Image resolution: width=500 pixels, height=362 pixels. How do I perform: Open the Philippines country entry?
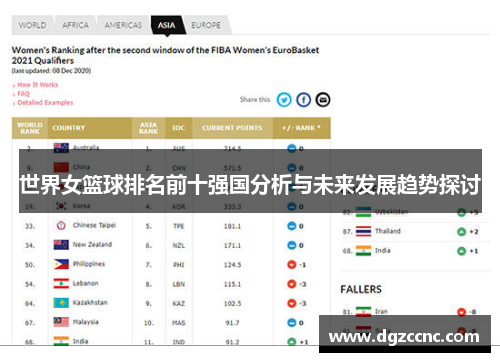tap(89, 264)
